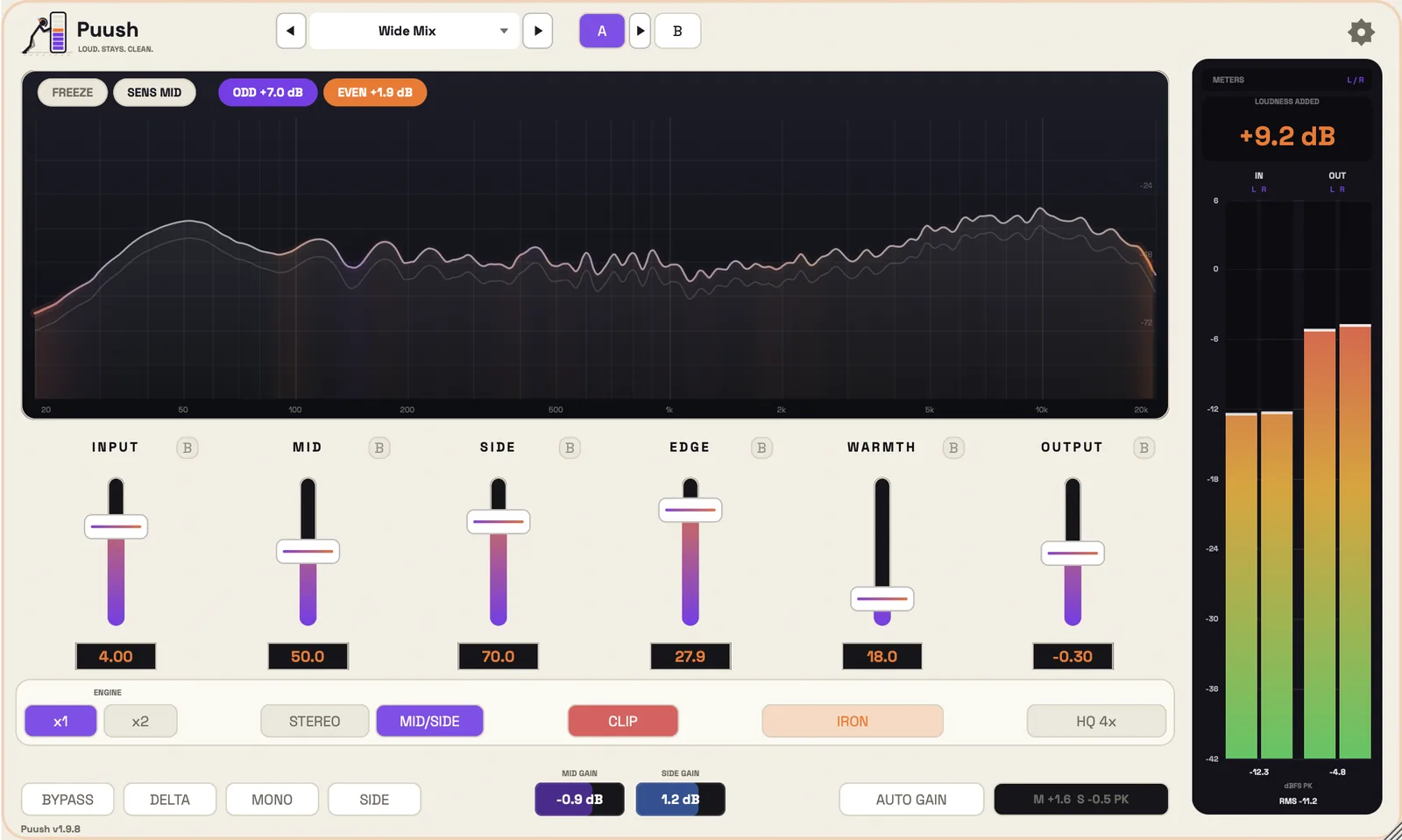Click the B badge next to SIDE
The width and height of the screenshot is (1402, 840).
(x=570, y=448)
